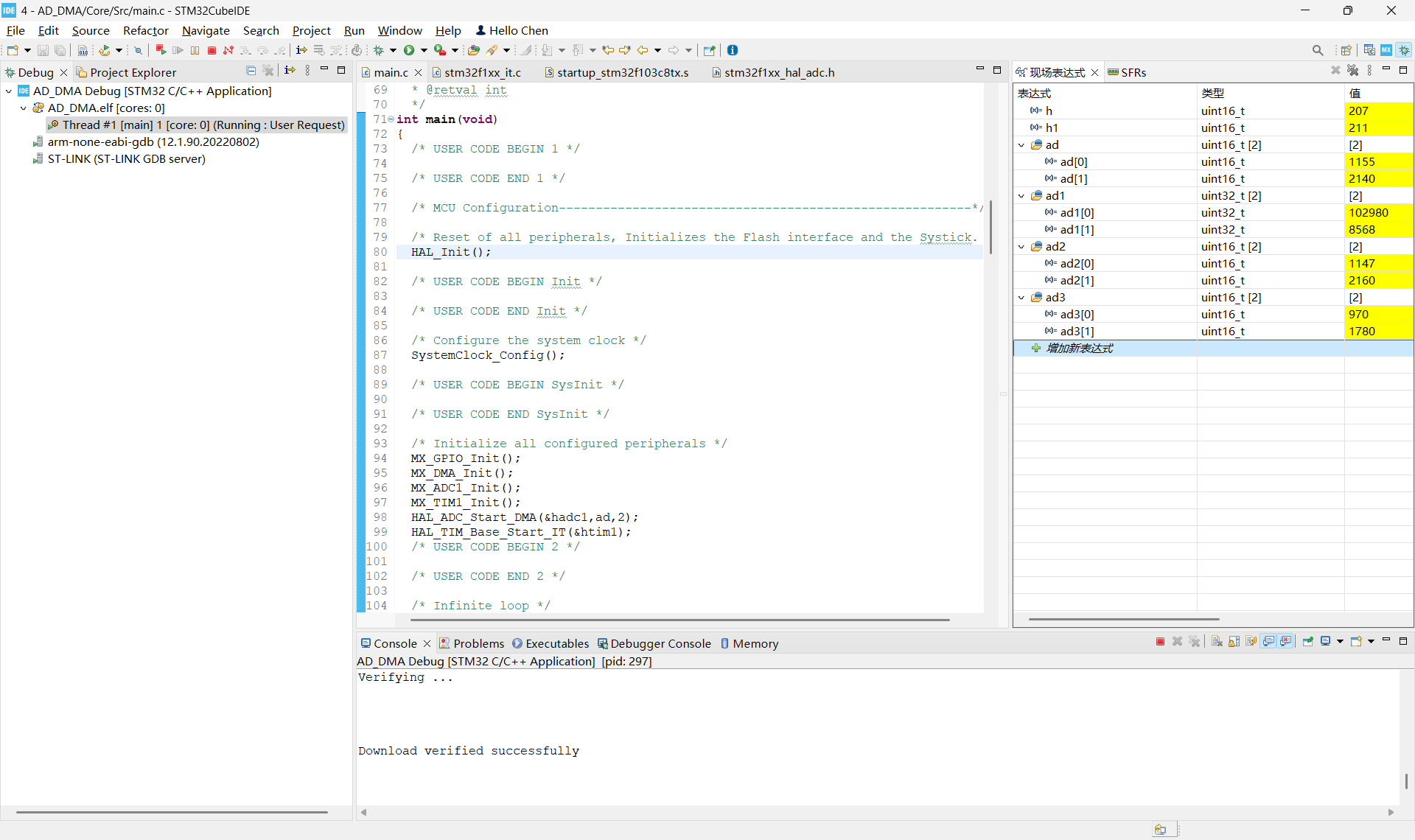
Task: Switch to stm32f1xx_it.c editor tab
Action: point(482,72)
